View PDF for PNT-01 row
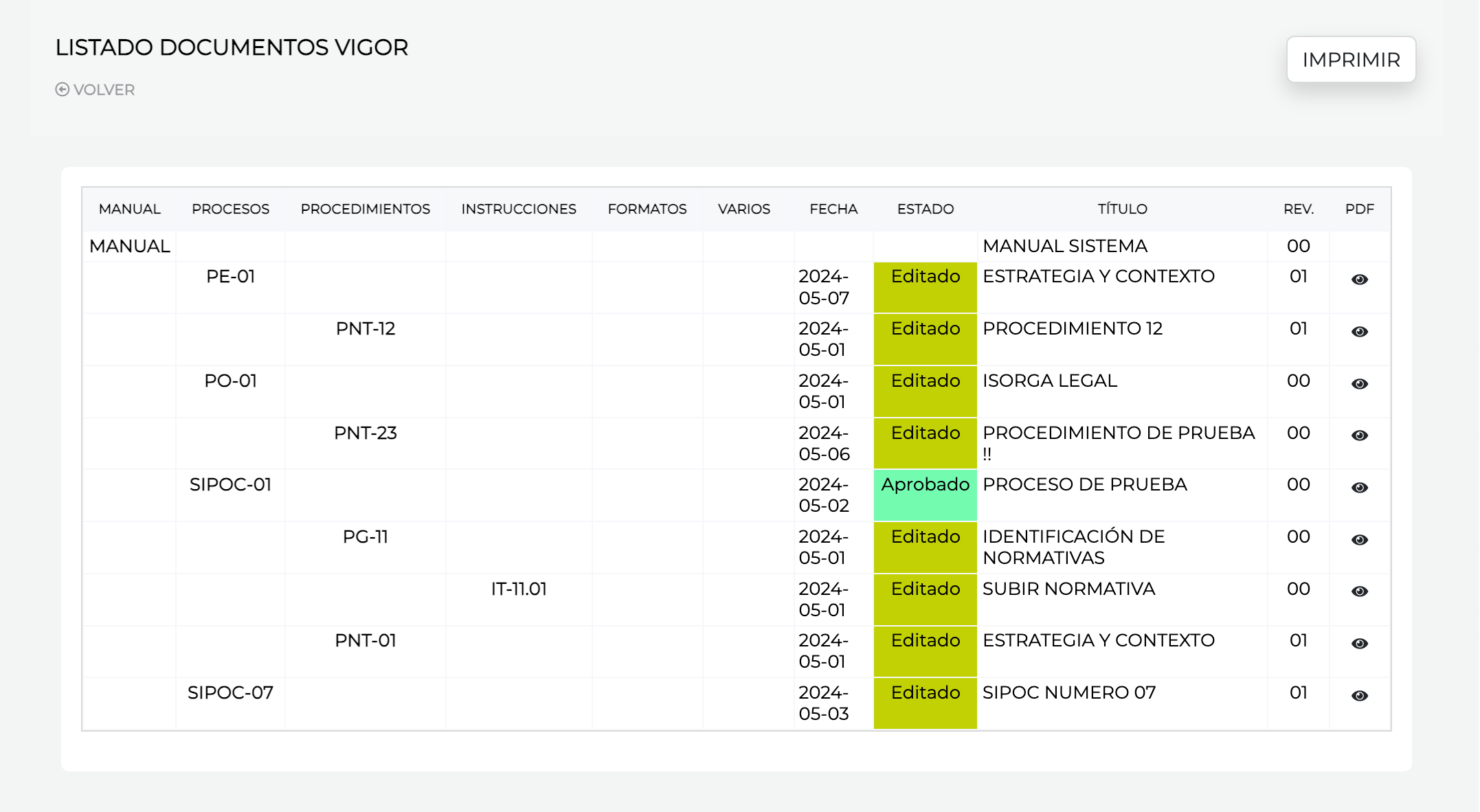 pos(1359,644)
